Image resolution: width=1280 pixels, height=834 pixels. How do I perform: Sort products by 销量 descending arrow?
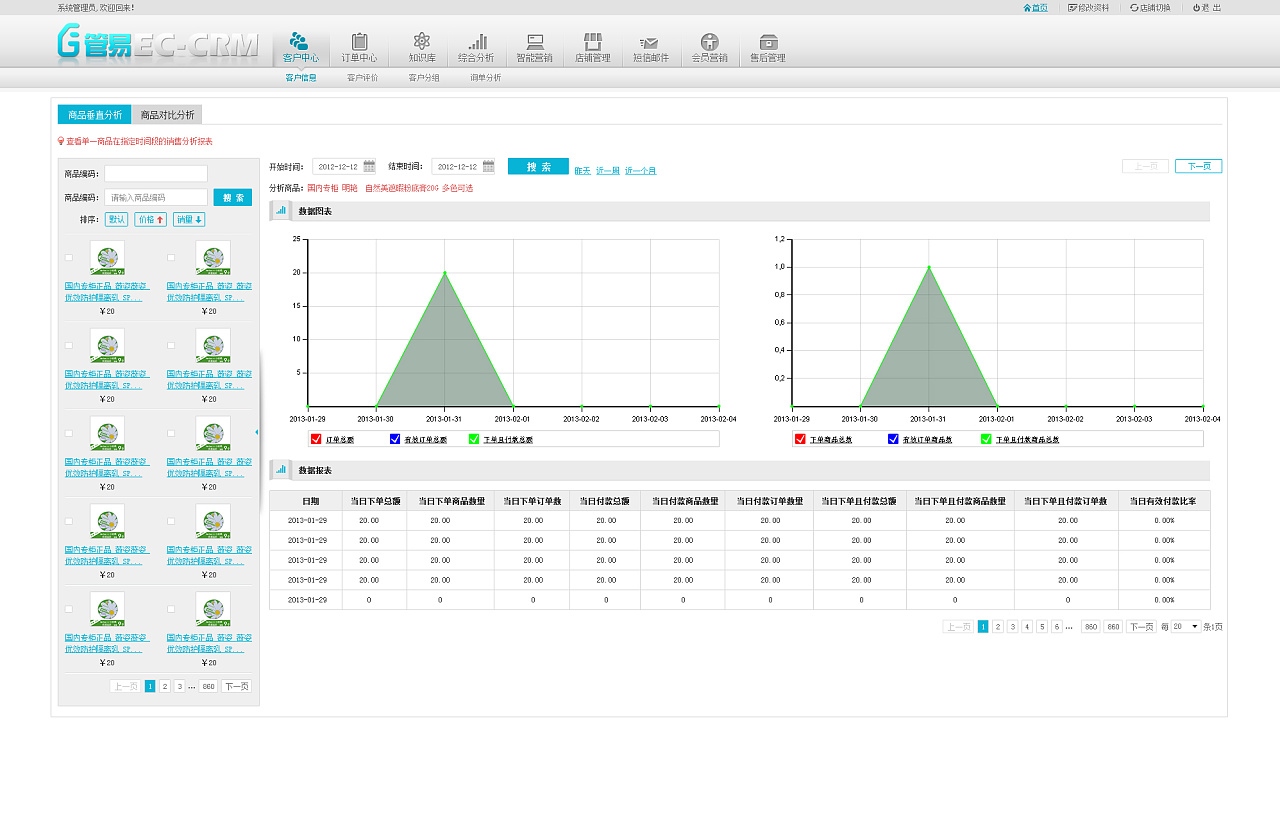[189, 219]
